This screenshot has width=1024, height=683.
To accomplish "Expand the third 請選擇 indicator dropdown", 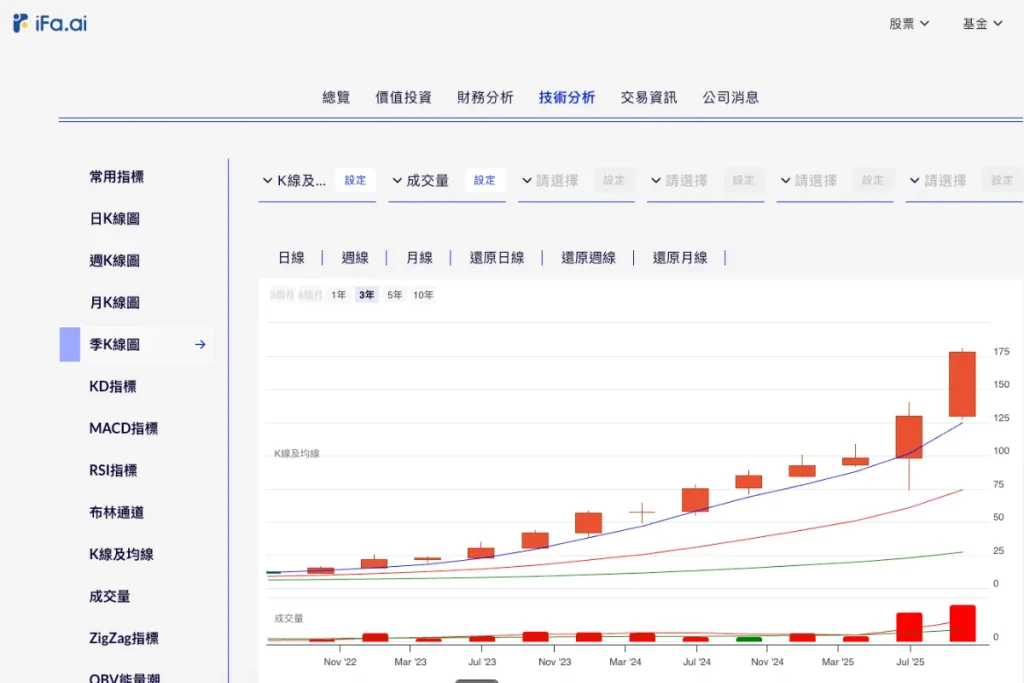I will click(x=551, y=180).
